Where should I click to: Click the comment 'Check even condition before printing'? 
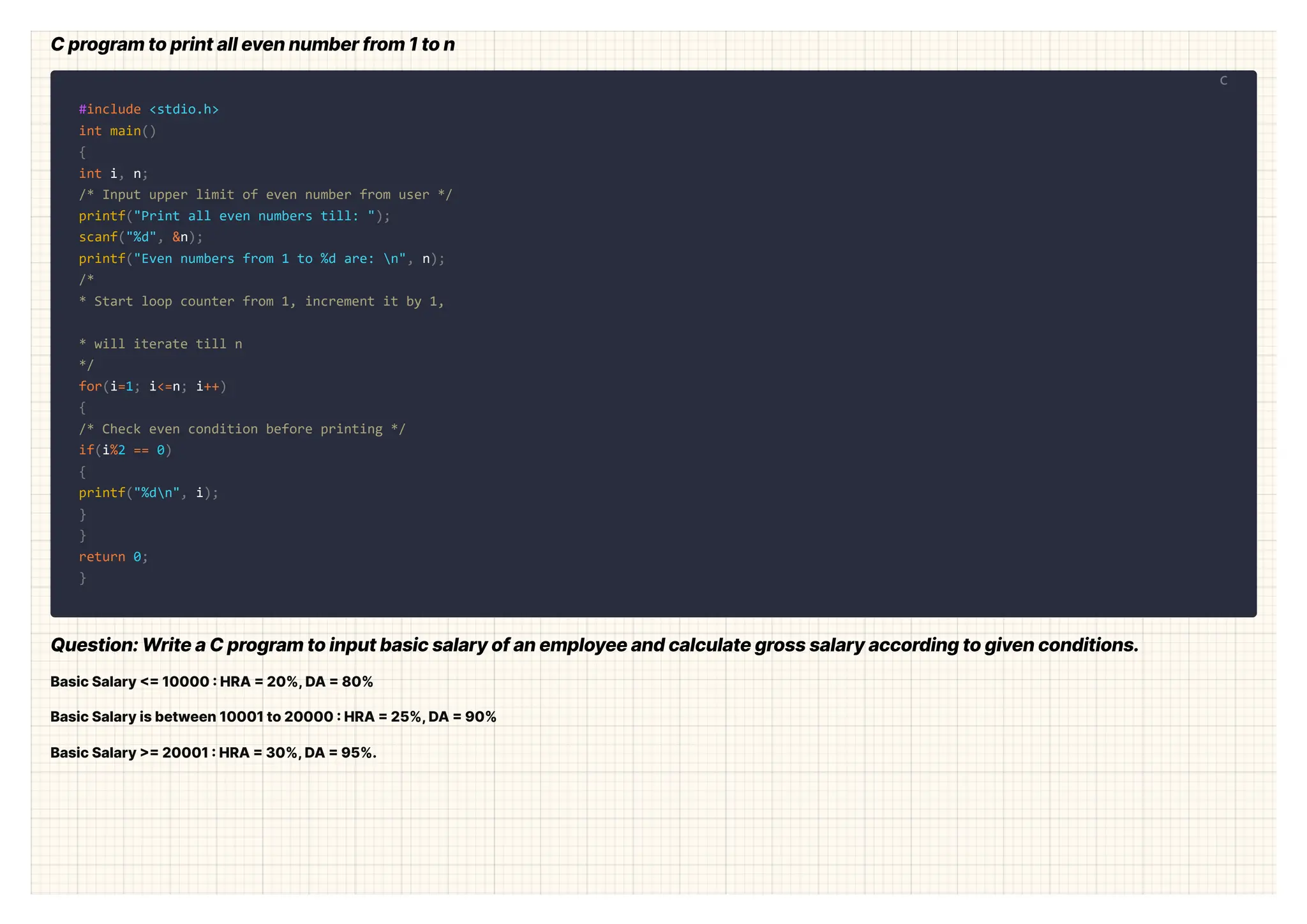243,429
